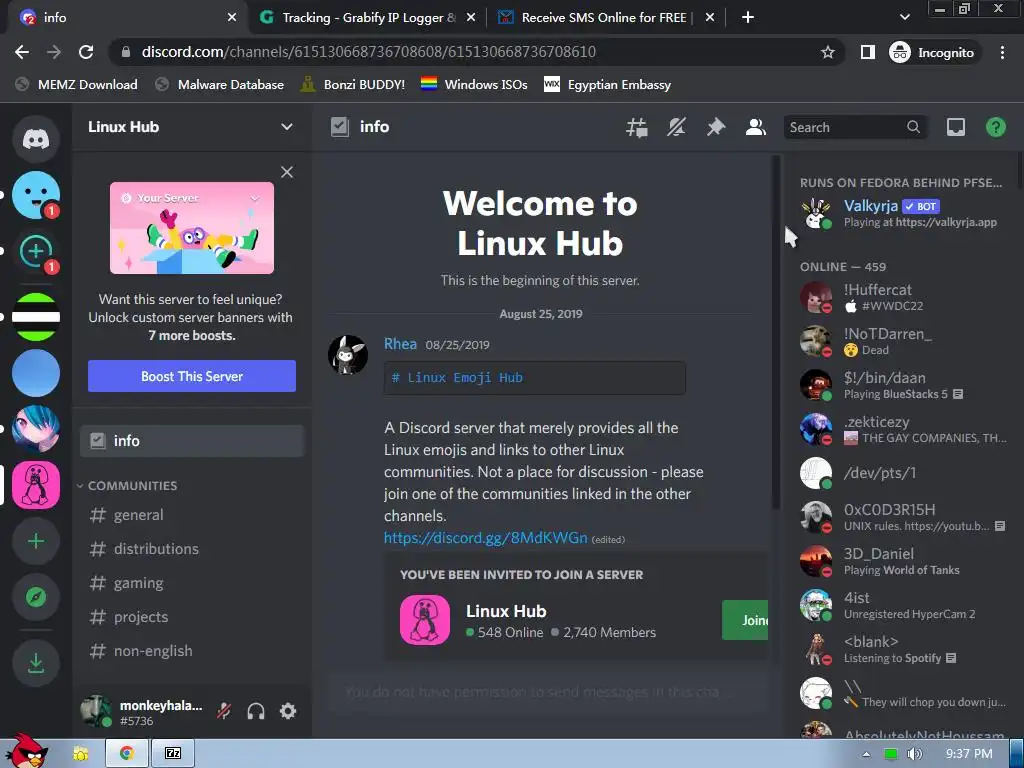Open Windows ISOs bookmark
This screenshot has height=768, width=1024.
point(474,84)
